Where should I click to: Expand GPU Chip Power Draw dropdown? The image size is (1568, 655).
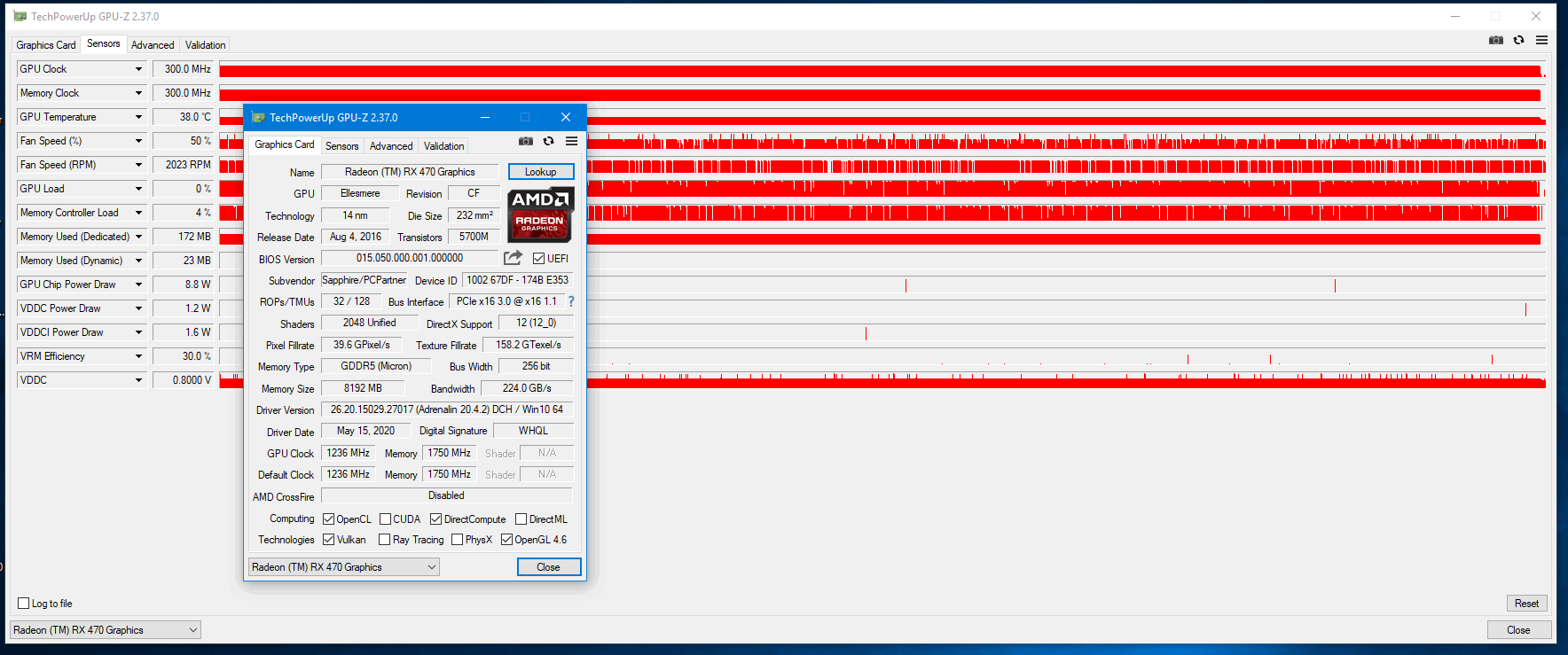[x=138, y=285]
